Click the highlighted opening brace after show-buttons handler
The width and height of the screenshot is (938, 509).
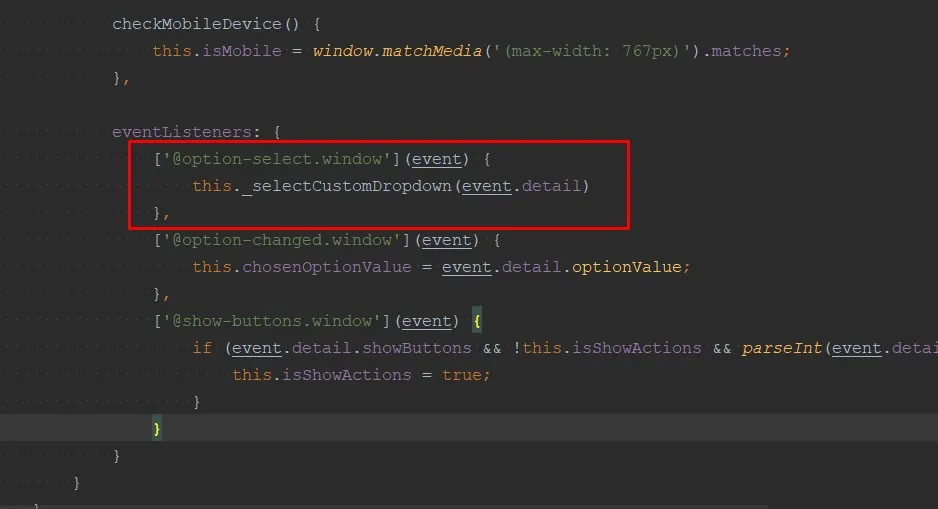click(478, 321)
